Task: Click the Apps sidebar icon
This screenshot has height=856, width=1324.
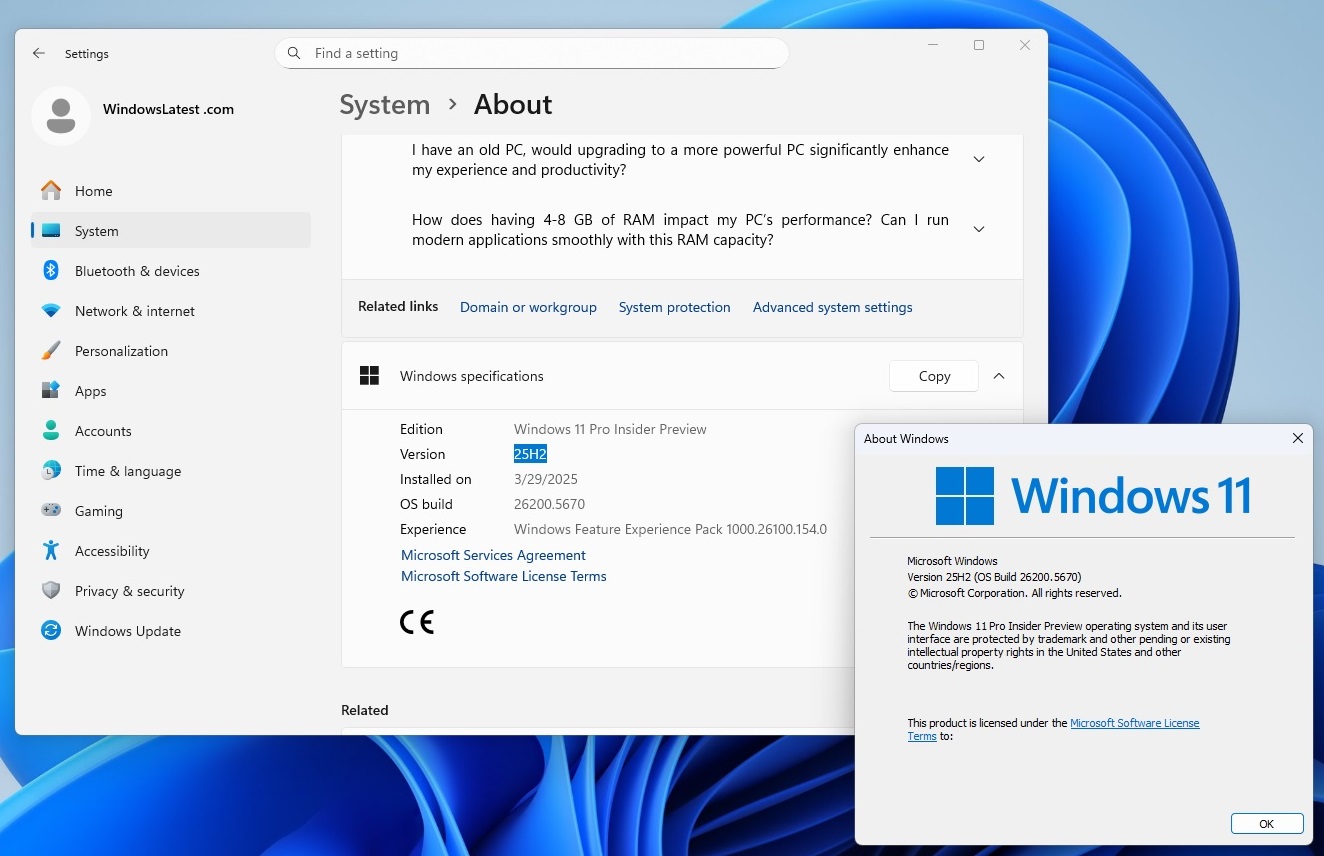Action: [x=50, y=391]
